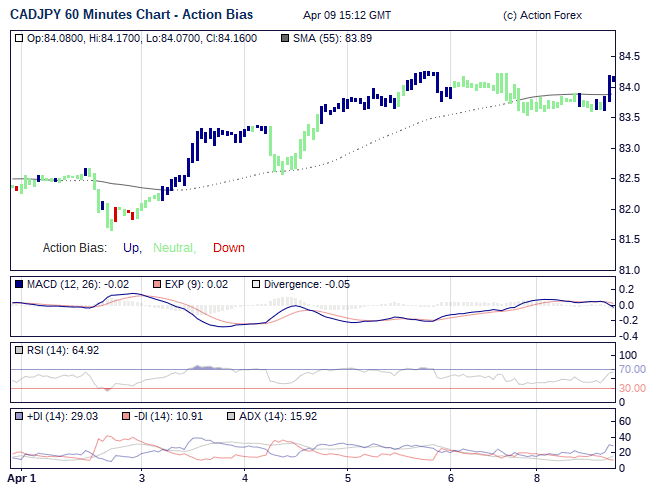Image resolution: width=650 pixels, height=489 pixels.
Task: Click the 83.0 price axis label
Action: [x=629, y=148]
